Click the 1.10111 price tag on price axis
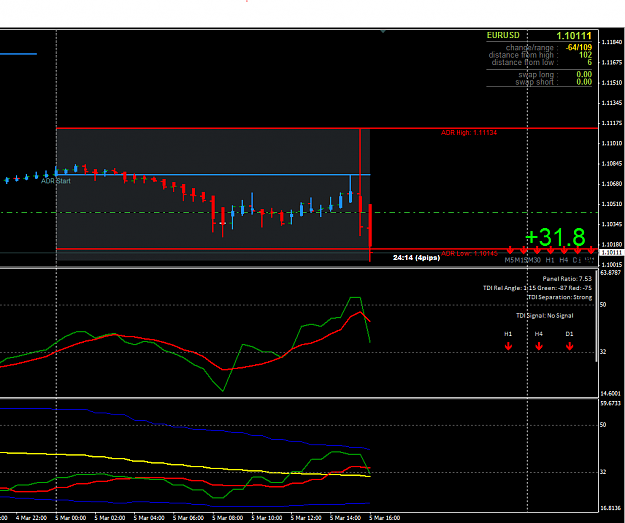Viewport: 625px width, 523px height. coord(612,253)
